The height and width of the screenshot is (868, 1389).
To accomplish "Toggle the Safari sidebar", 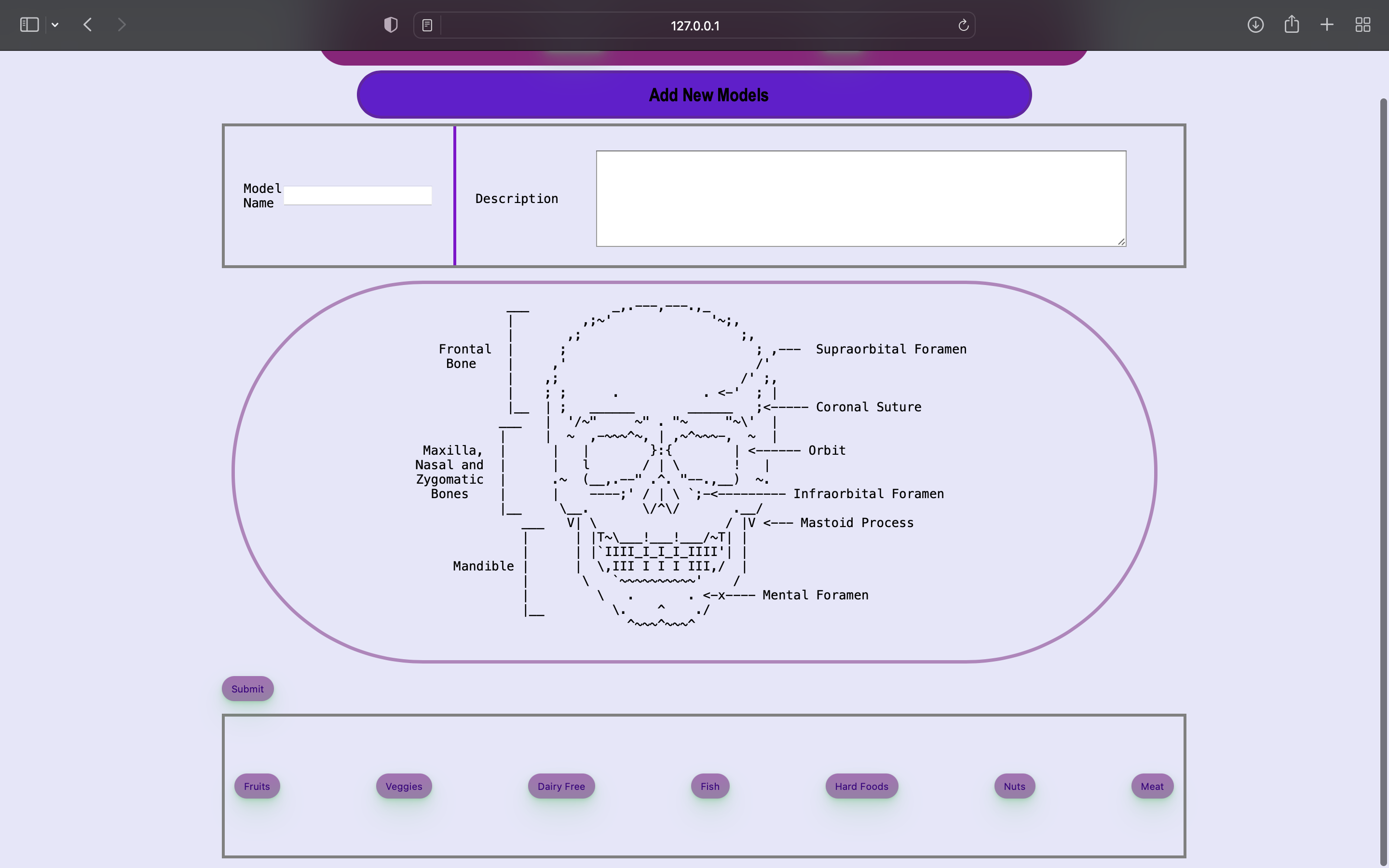I will (29, 24).
